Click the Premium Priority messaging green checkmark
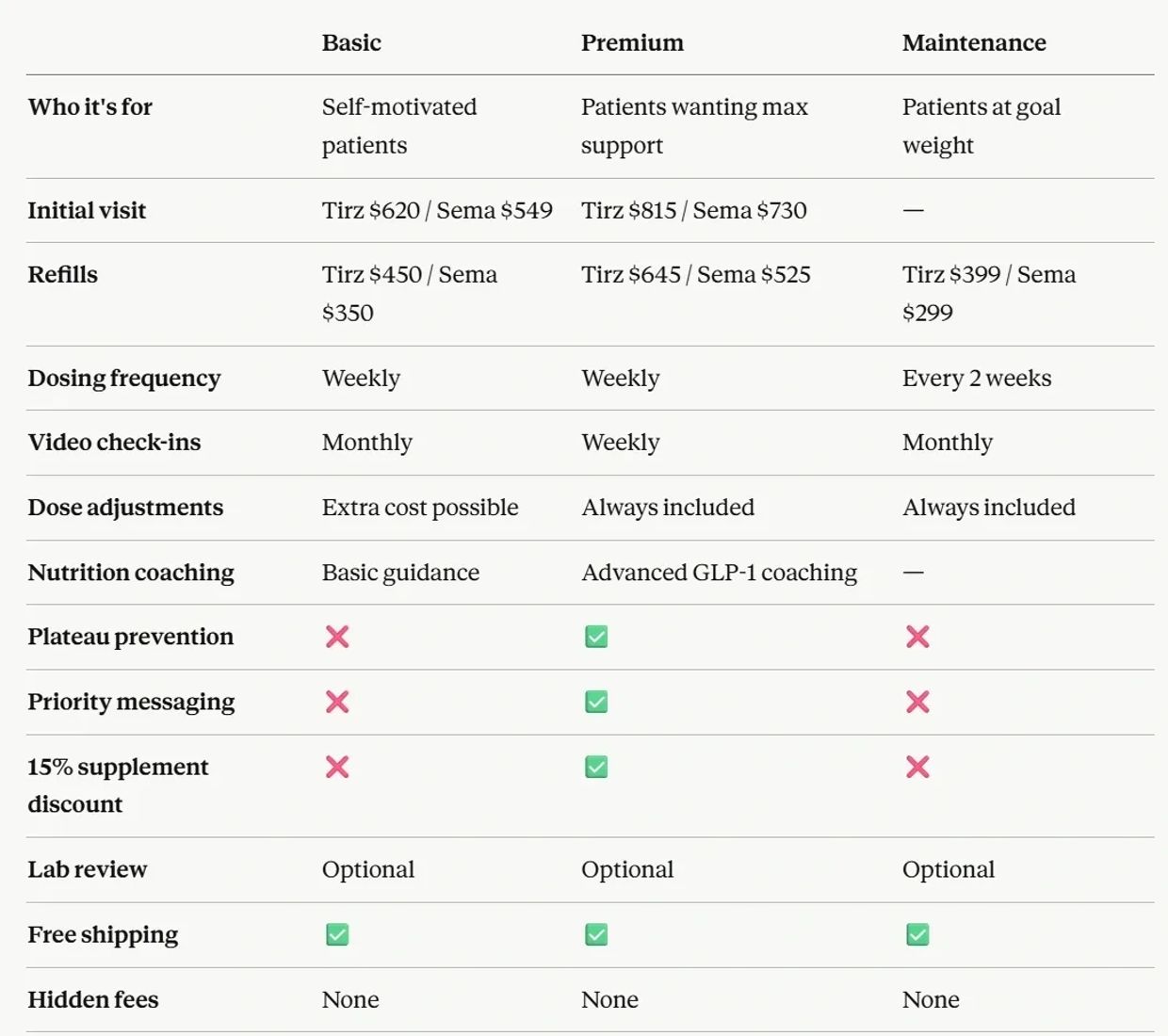The height and width of the screenshot is (1036, 1168). 596,702
